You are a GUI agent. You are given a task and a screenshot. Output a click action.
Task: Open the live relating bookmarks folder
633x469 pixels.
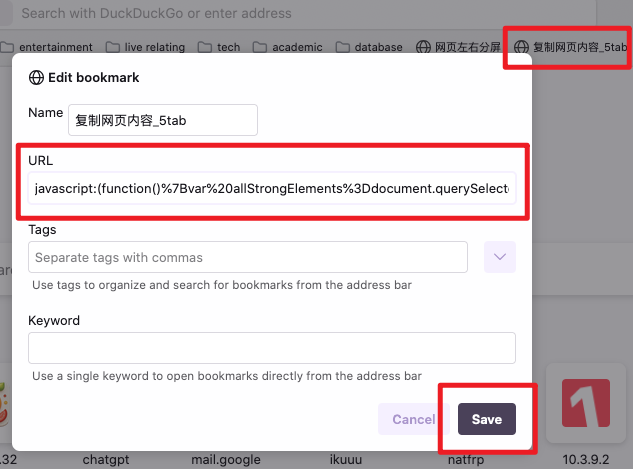145,47
